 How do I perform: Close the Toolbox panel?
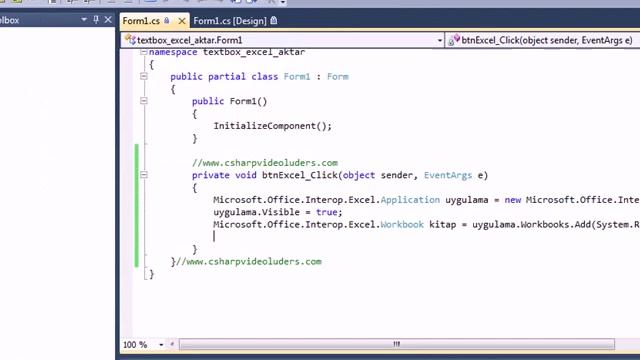[x=108, y=20]
